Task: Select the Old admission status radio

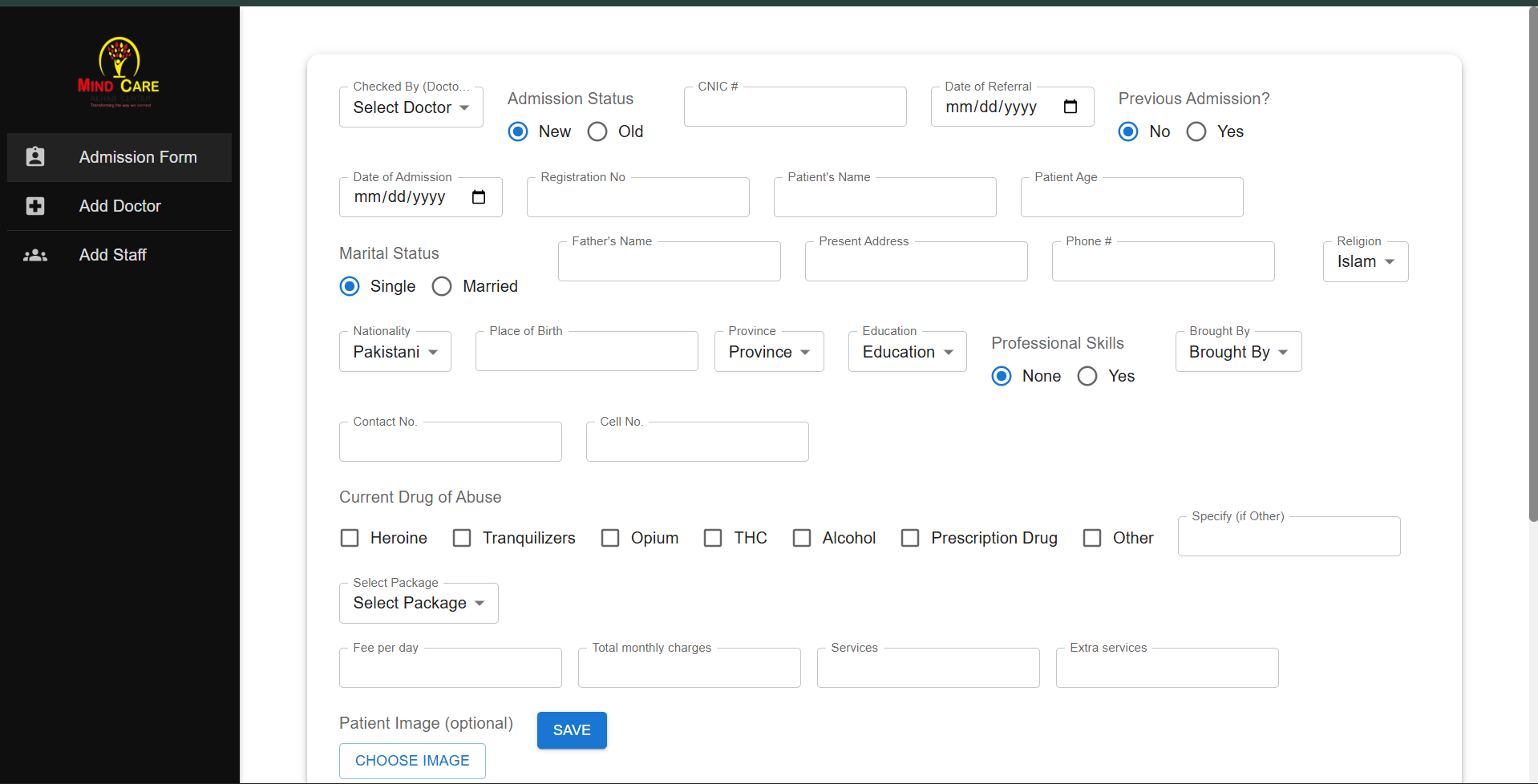Action: click(597, 131)
